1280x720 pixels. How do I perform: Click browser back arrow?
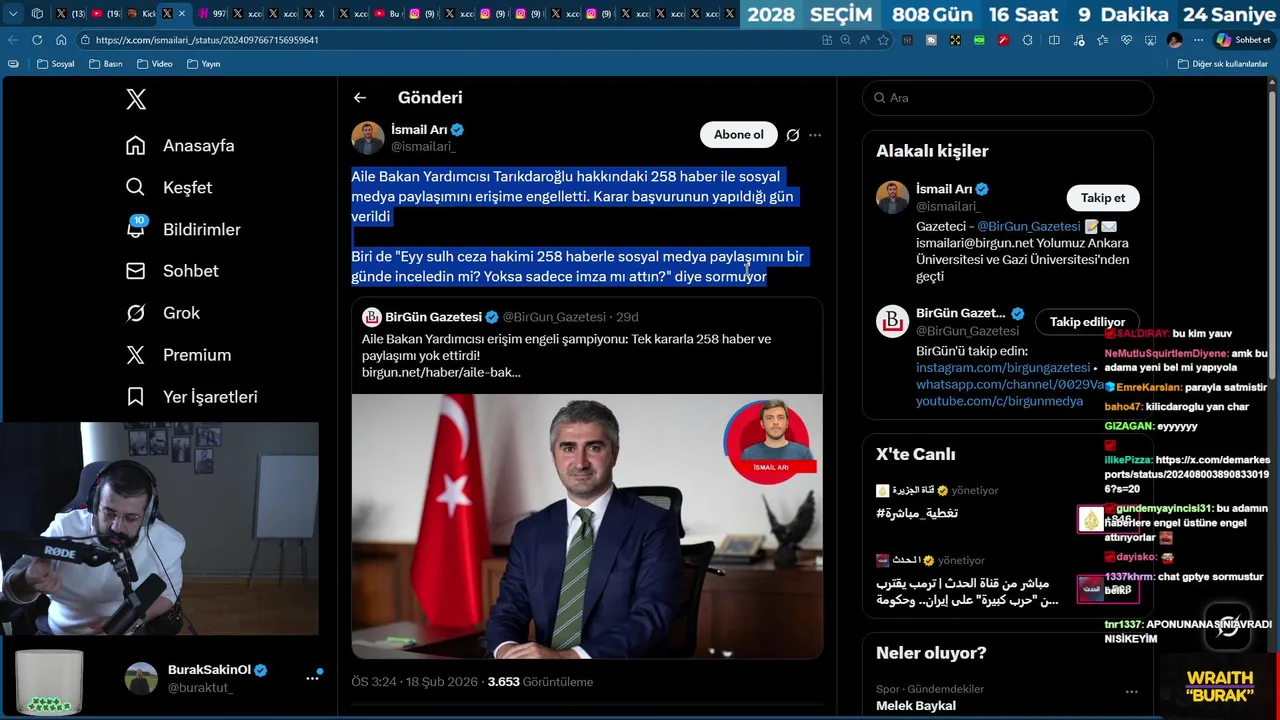[13, 40]
